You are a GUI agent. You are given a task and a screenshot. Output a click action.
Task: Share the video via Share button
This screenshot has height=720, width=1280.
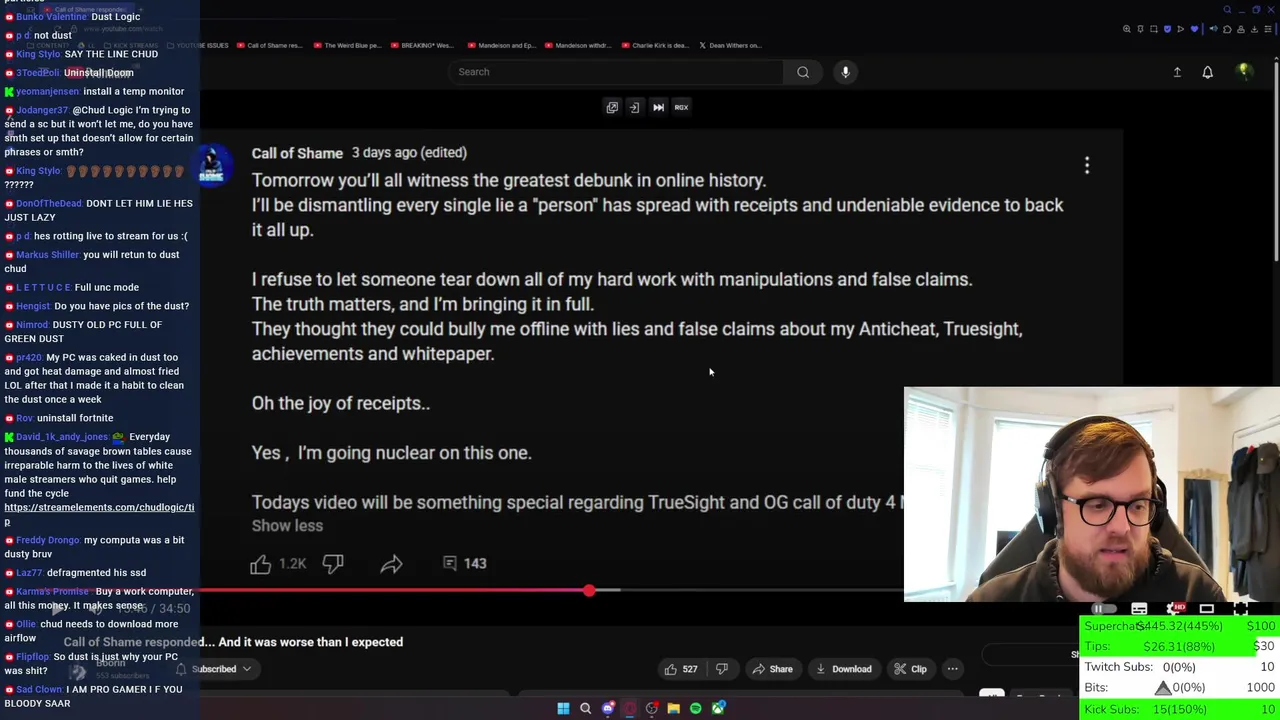pos(771,669)
